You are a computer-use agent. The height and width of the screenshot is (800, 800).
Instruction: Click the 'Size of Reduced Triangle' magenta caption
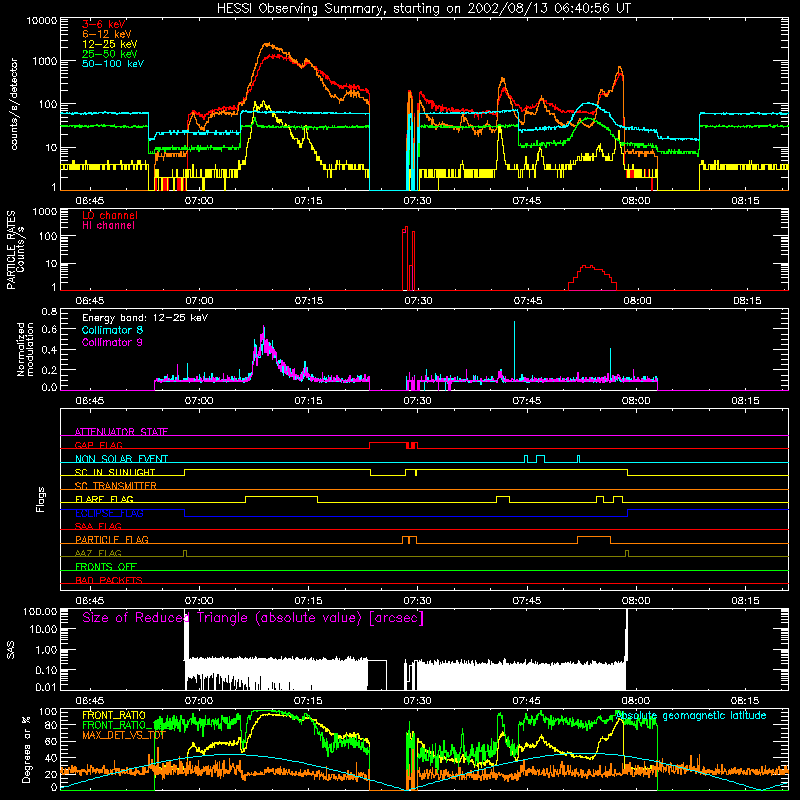click(253, 618)
